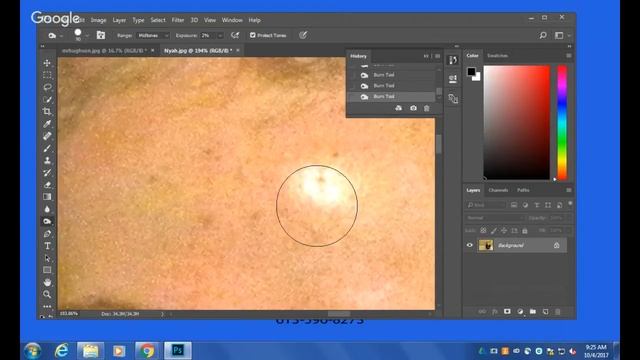The width and height of the screenshot is (640, 360).
Task: Switch to the Swatches tab
Action: tap(498, 56)
